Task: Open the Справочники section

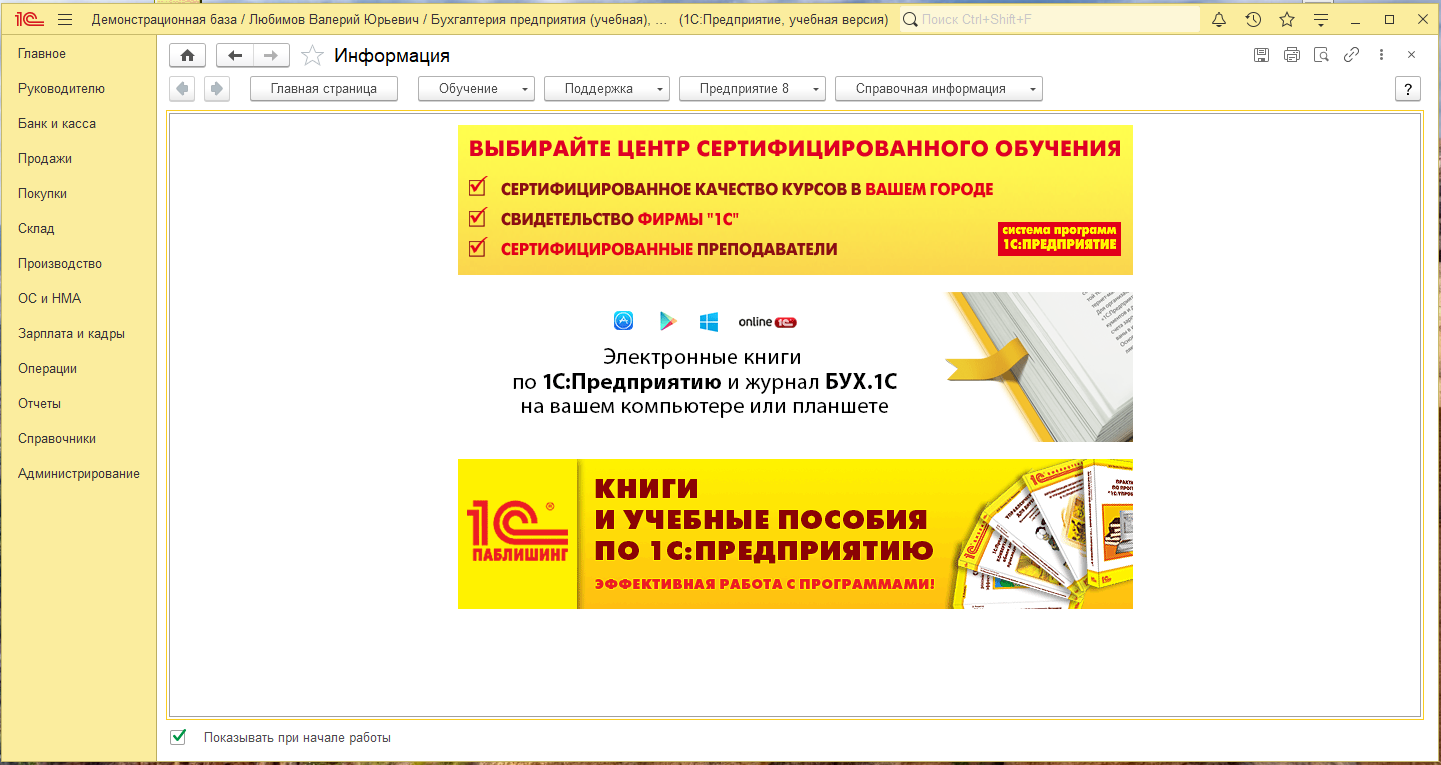Action: 57,439
